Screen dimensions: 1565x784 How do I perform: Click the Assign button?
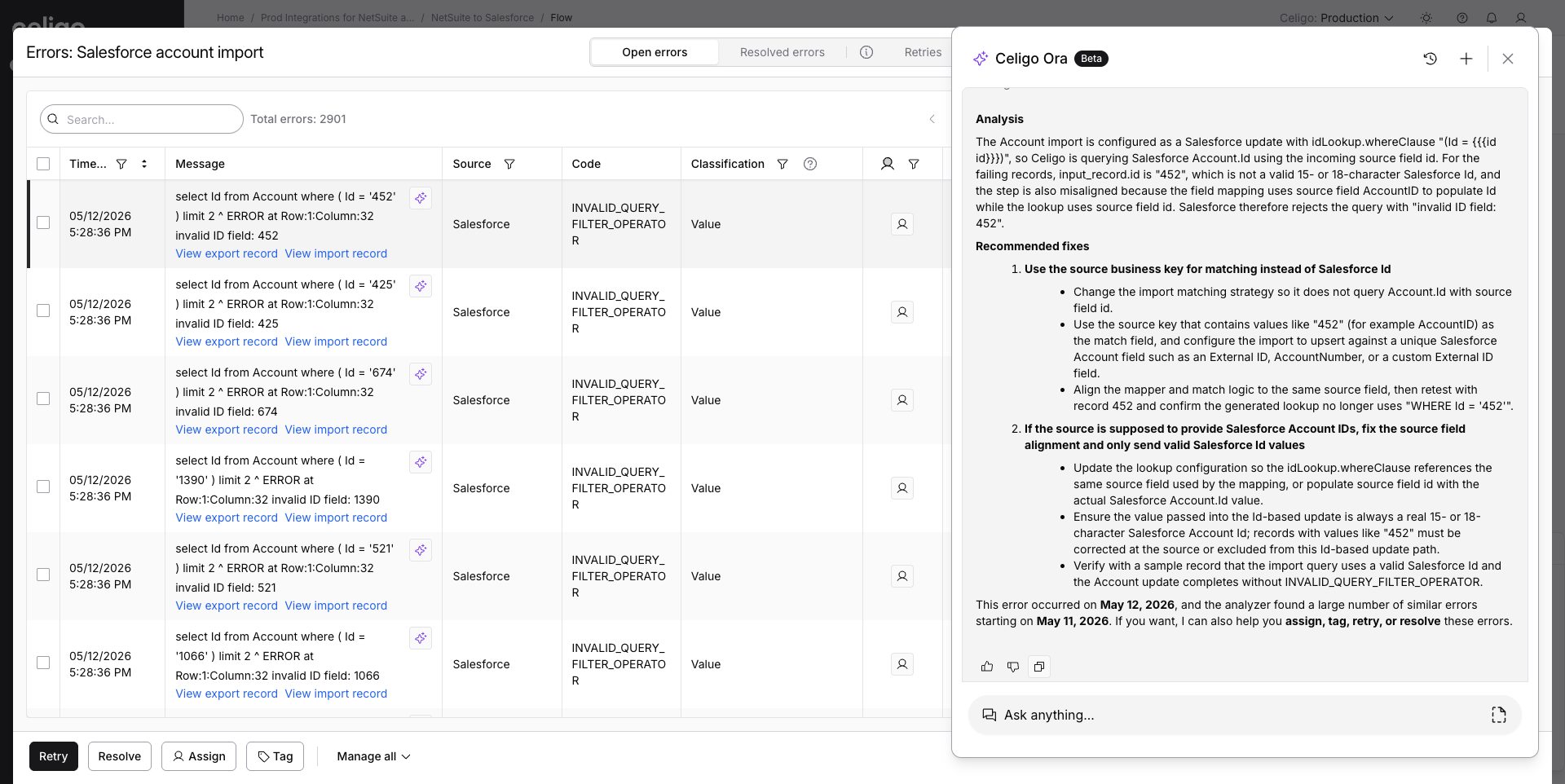click(199, 756)
